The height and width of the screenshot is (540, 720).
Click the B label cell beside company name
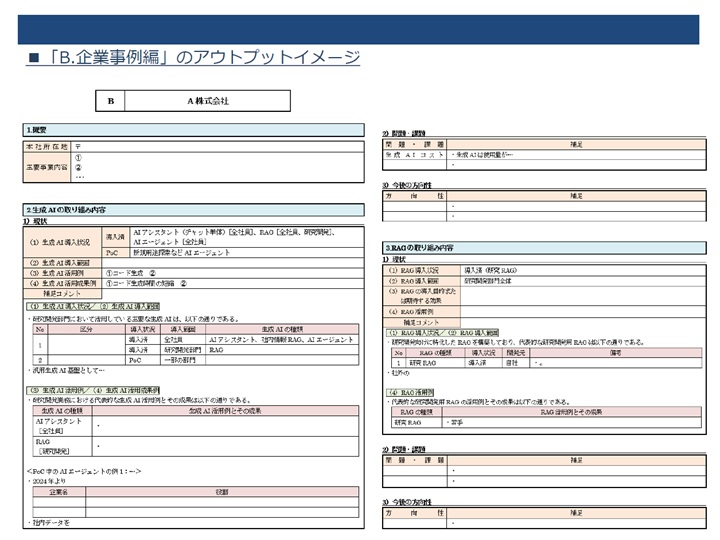coord(110,101)
